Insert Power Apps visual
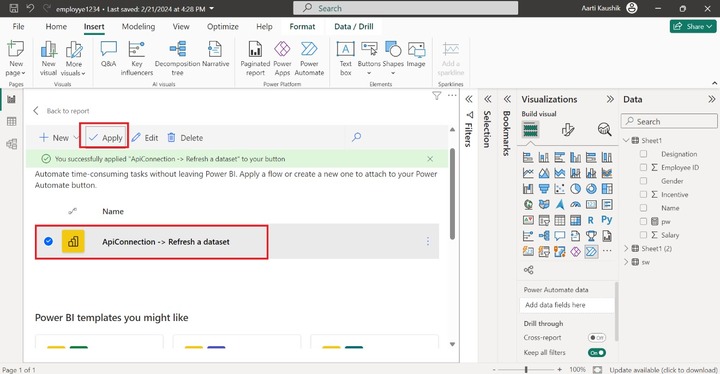The image size is (720, 374). pos(282,58)
